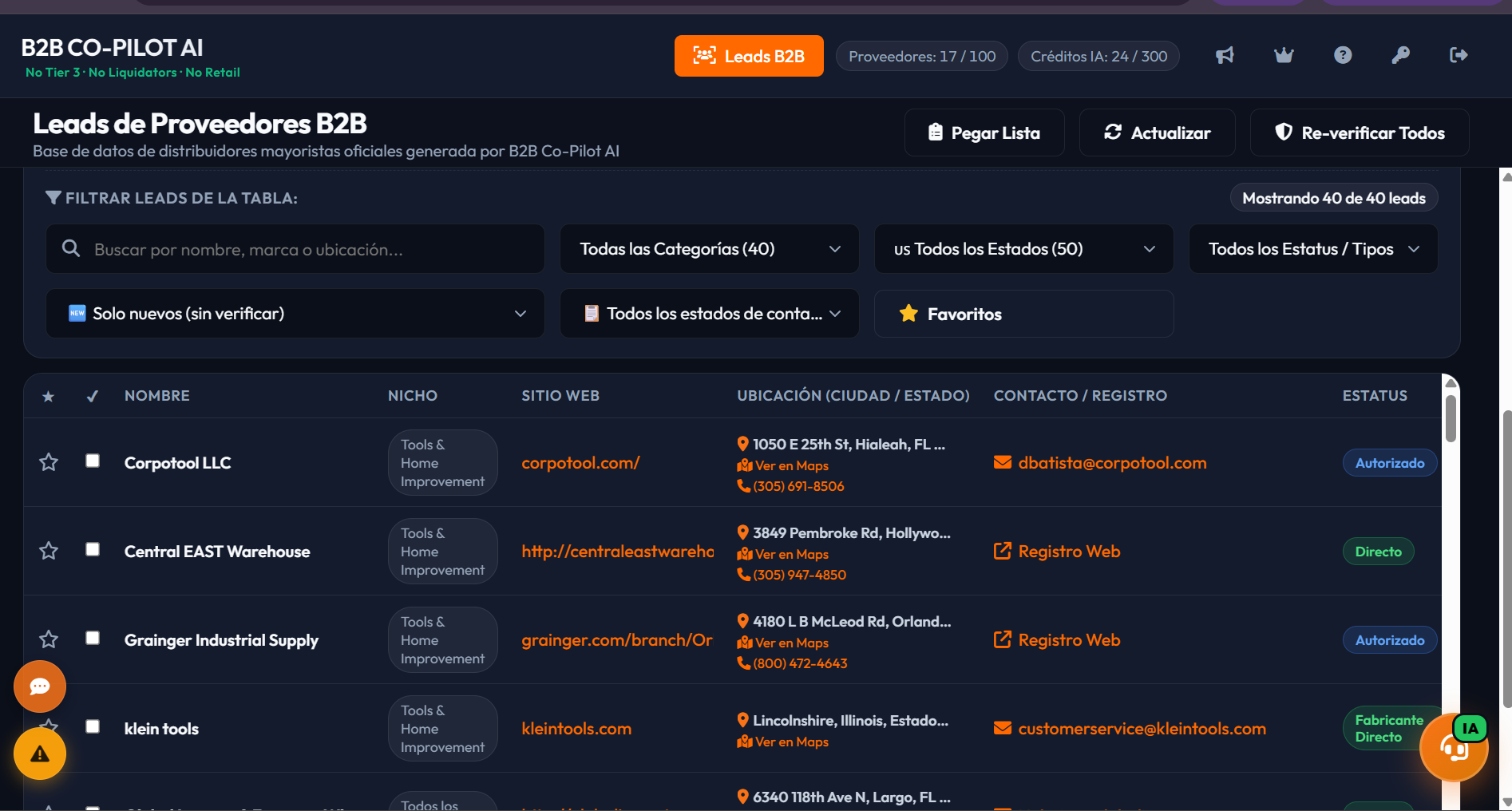Toggle the klein tools row checkbox
1512x811 pixels.
pos(93,726)
